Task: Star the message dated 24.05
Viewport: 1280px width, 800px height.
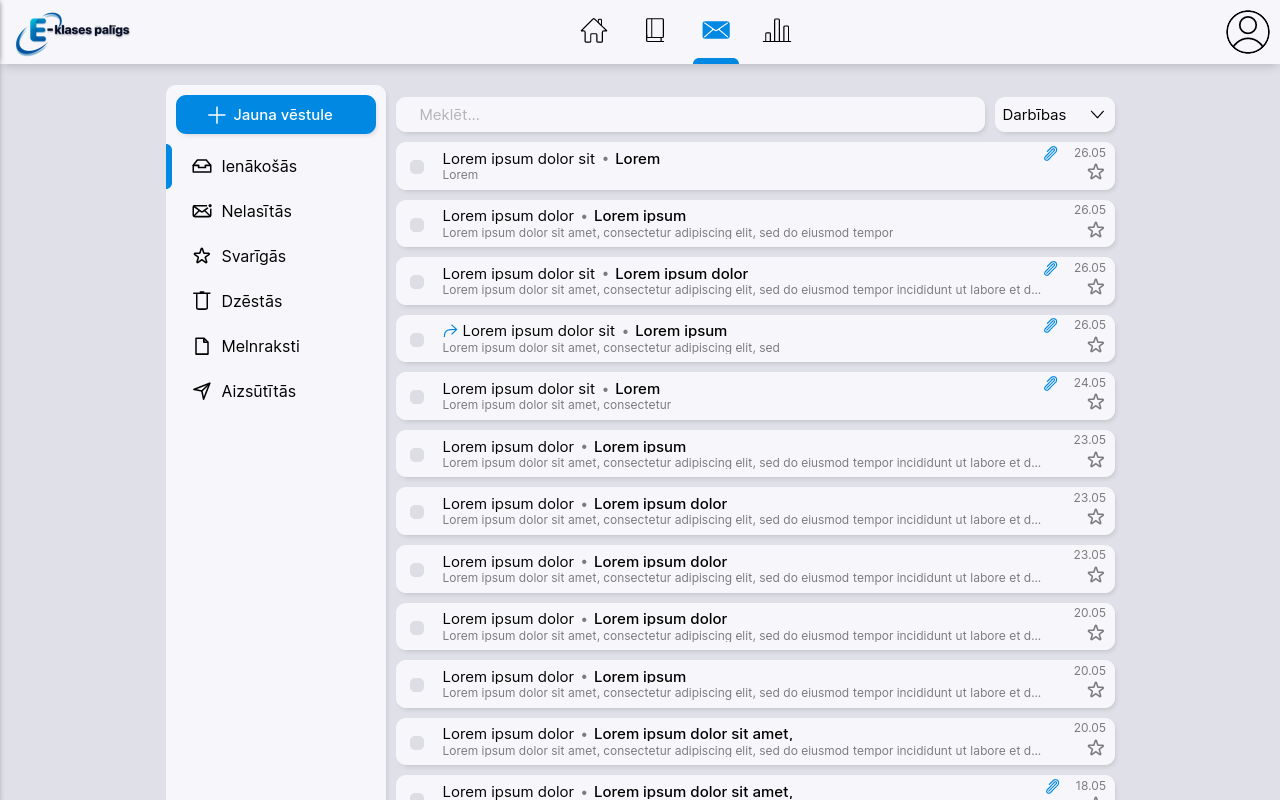Action: tap(1096, 402)
